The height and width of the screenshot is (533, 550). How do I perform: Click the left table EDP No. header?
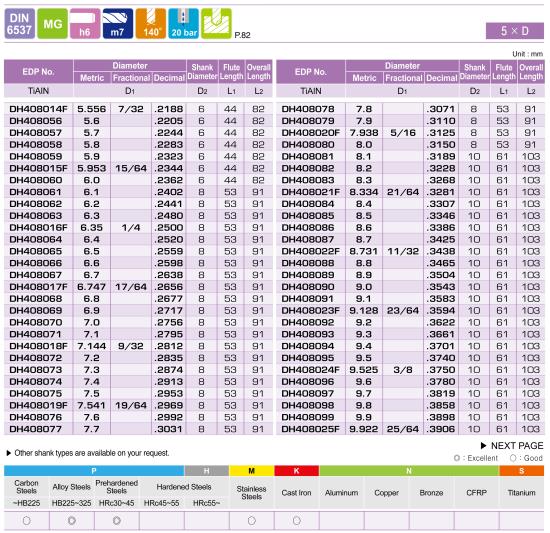(x=39, y=72)
